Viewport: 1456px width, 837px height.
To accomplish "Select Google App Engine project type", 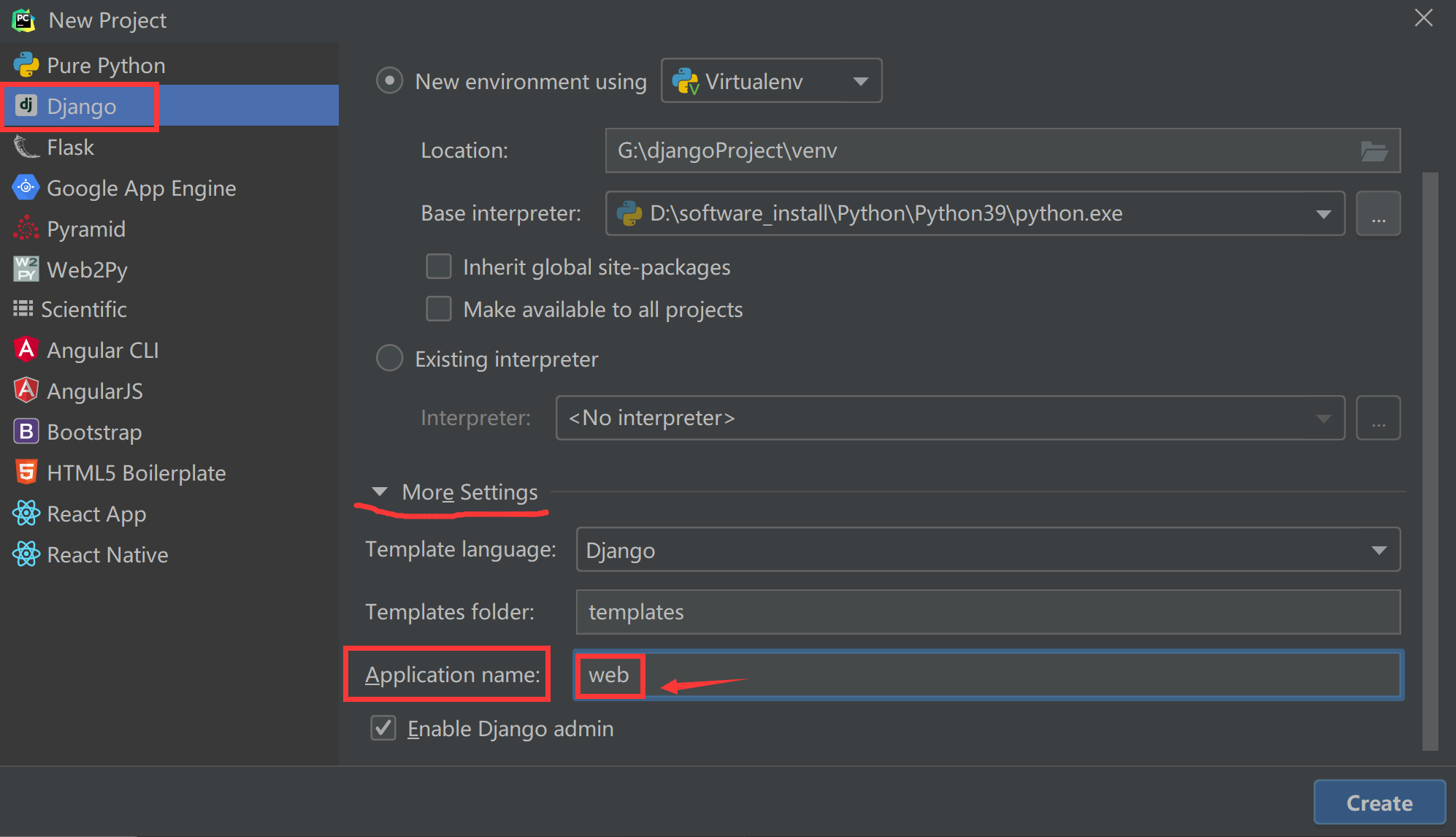I will click(169, 188).
